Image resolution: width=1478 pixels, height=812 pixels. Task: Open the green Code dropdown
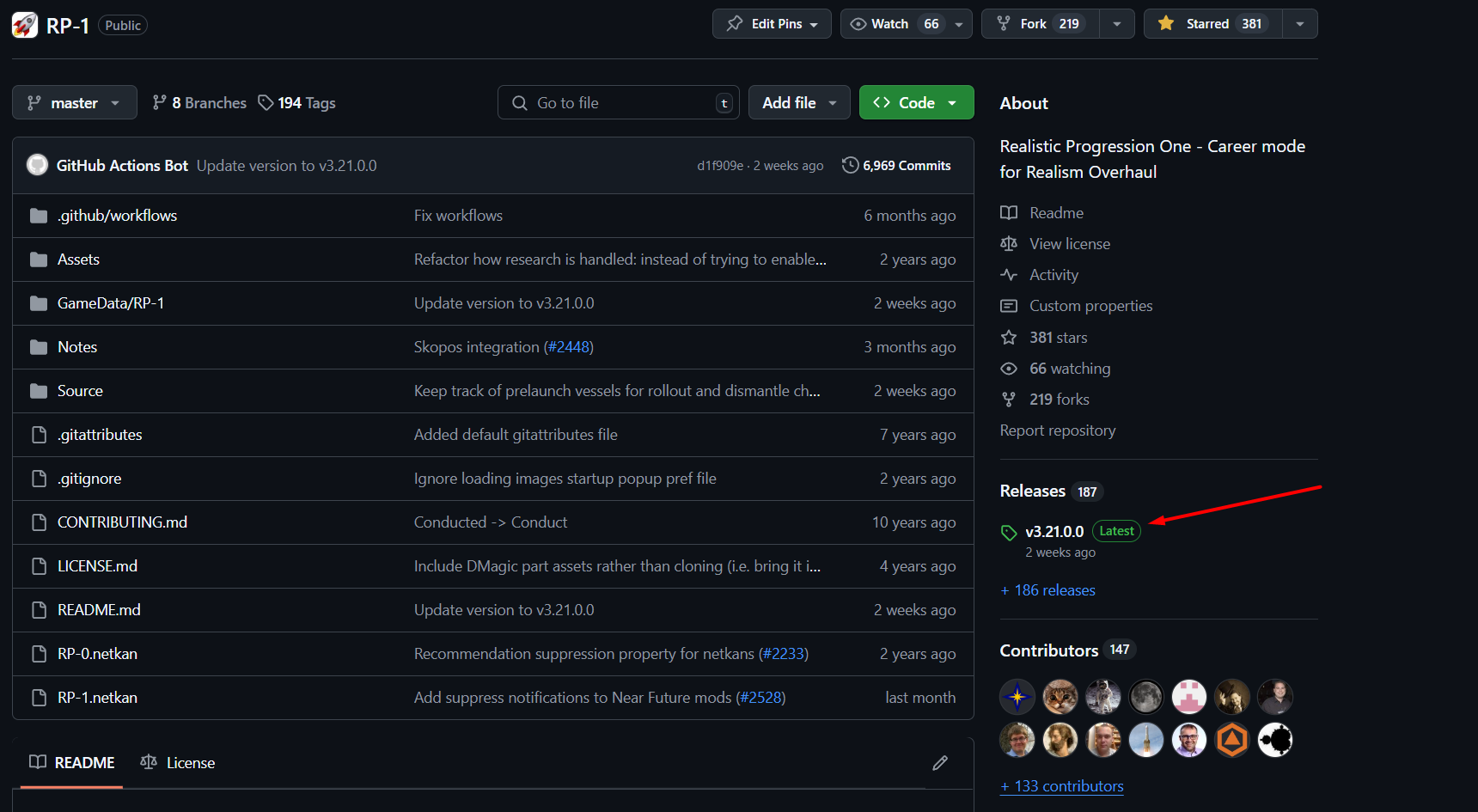click(x=917, y=102)
